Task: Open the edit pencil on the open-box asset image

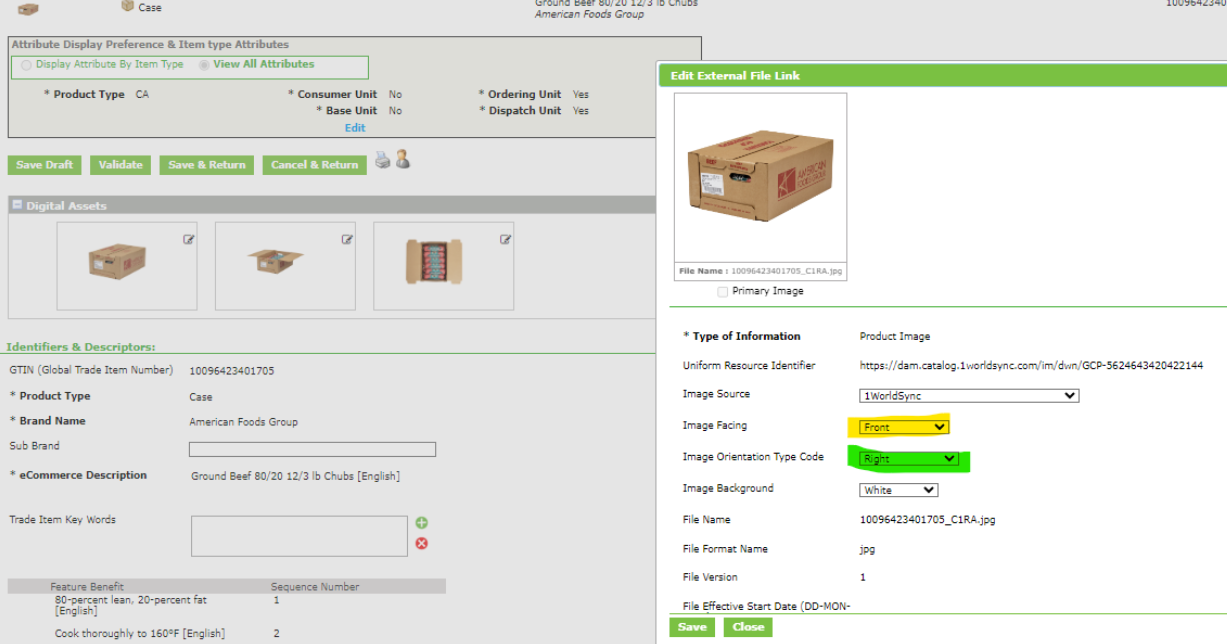Action: pos(347,239)
